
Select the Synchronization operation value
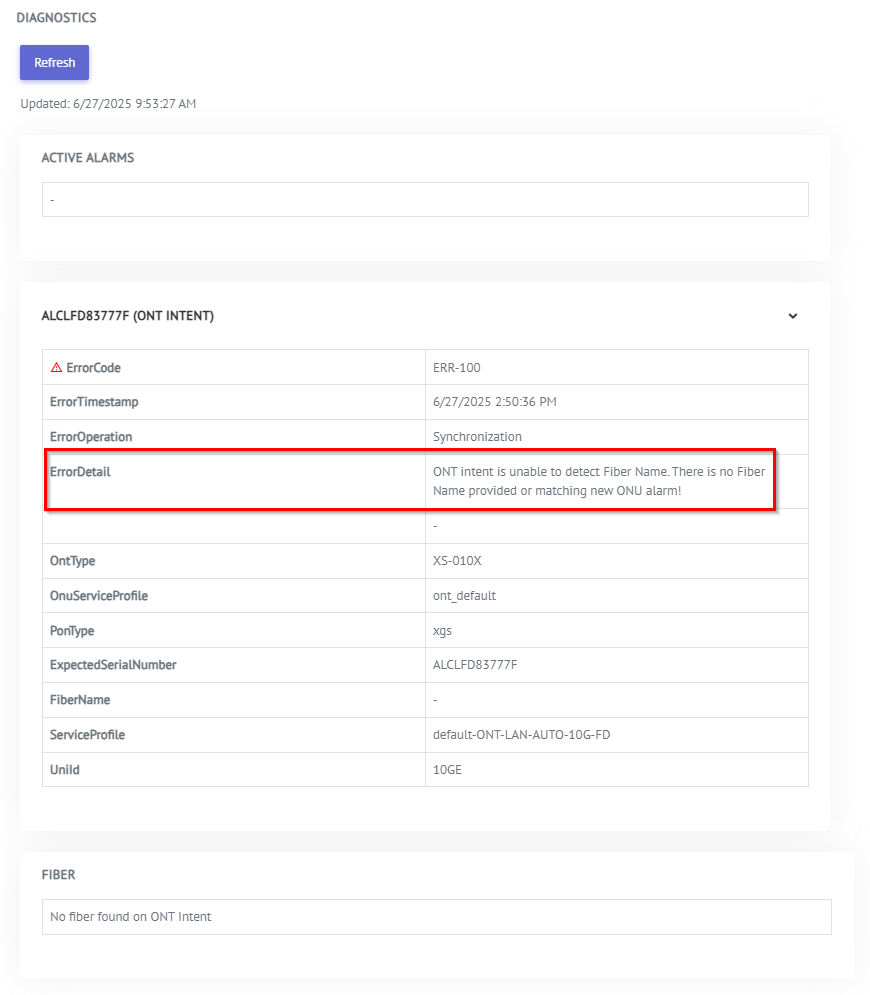pyautogui.click(x=477, y=437)
